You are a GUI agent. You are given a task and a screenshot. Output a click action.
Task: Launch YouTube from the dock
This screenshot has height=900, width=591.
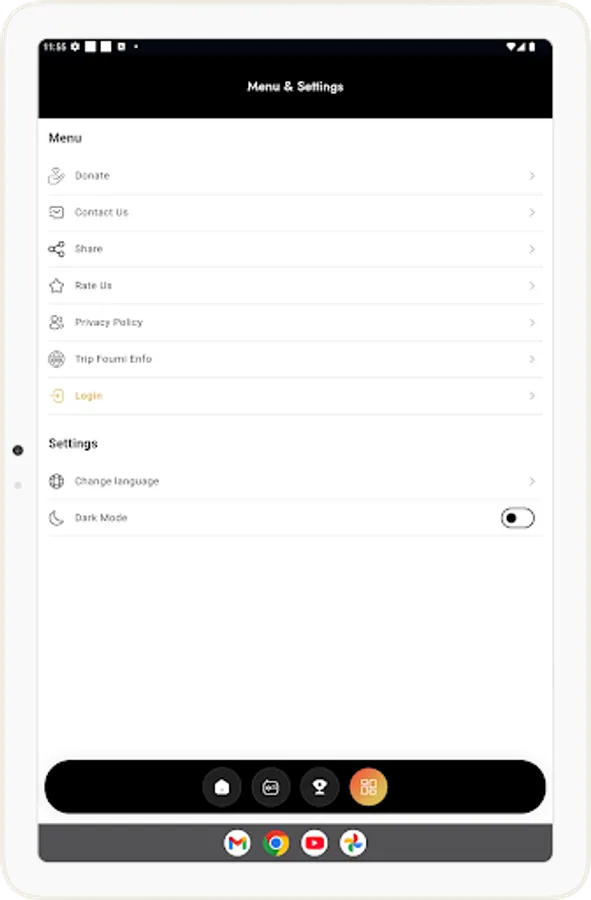click(314, 843)
